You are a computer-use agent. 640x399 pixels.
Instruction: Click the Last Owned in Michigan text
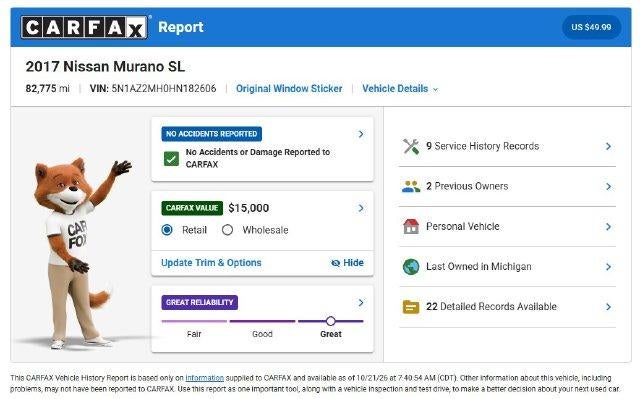click(479, 267)
